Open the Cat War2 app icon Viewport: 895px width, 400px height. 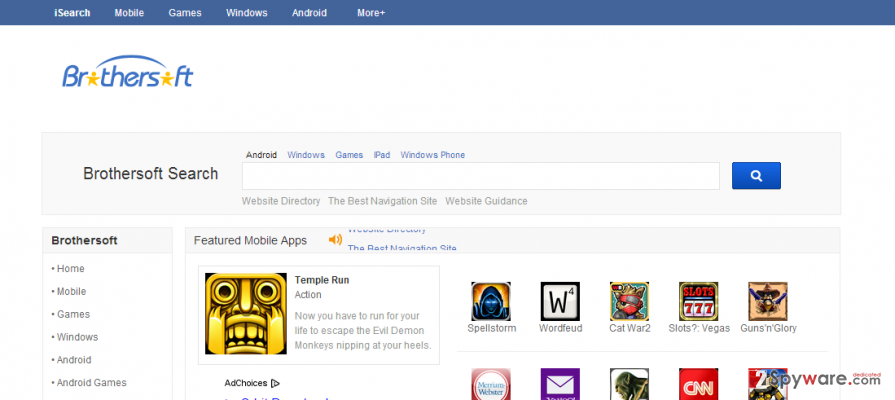[629, 301]
